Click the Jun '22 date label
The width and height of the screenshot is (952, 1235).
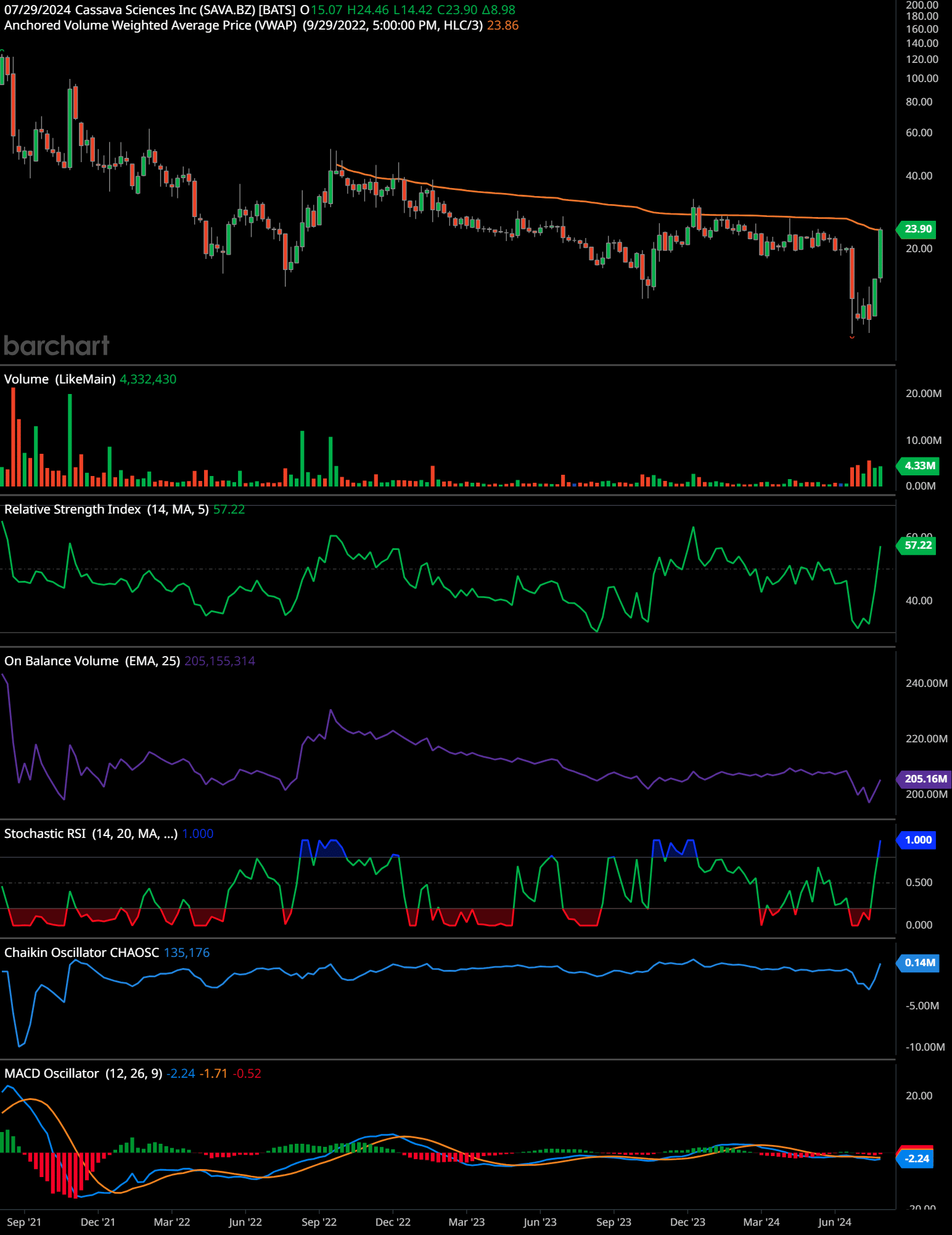(245, 1222)
